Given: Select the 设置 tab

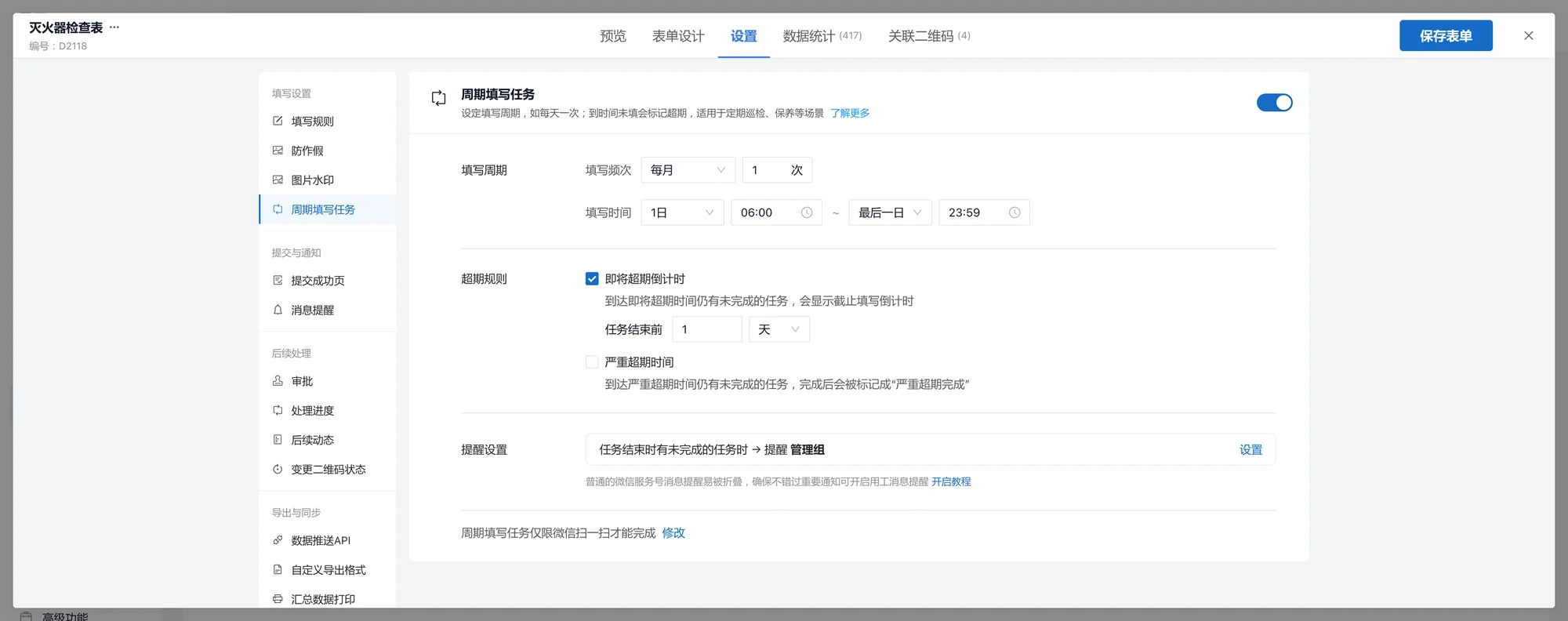Looking at the screenshot, I should coord(744,36).
